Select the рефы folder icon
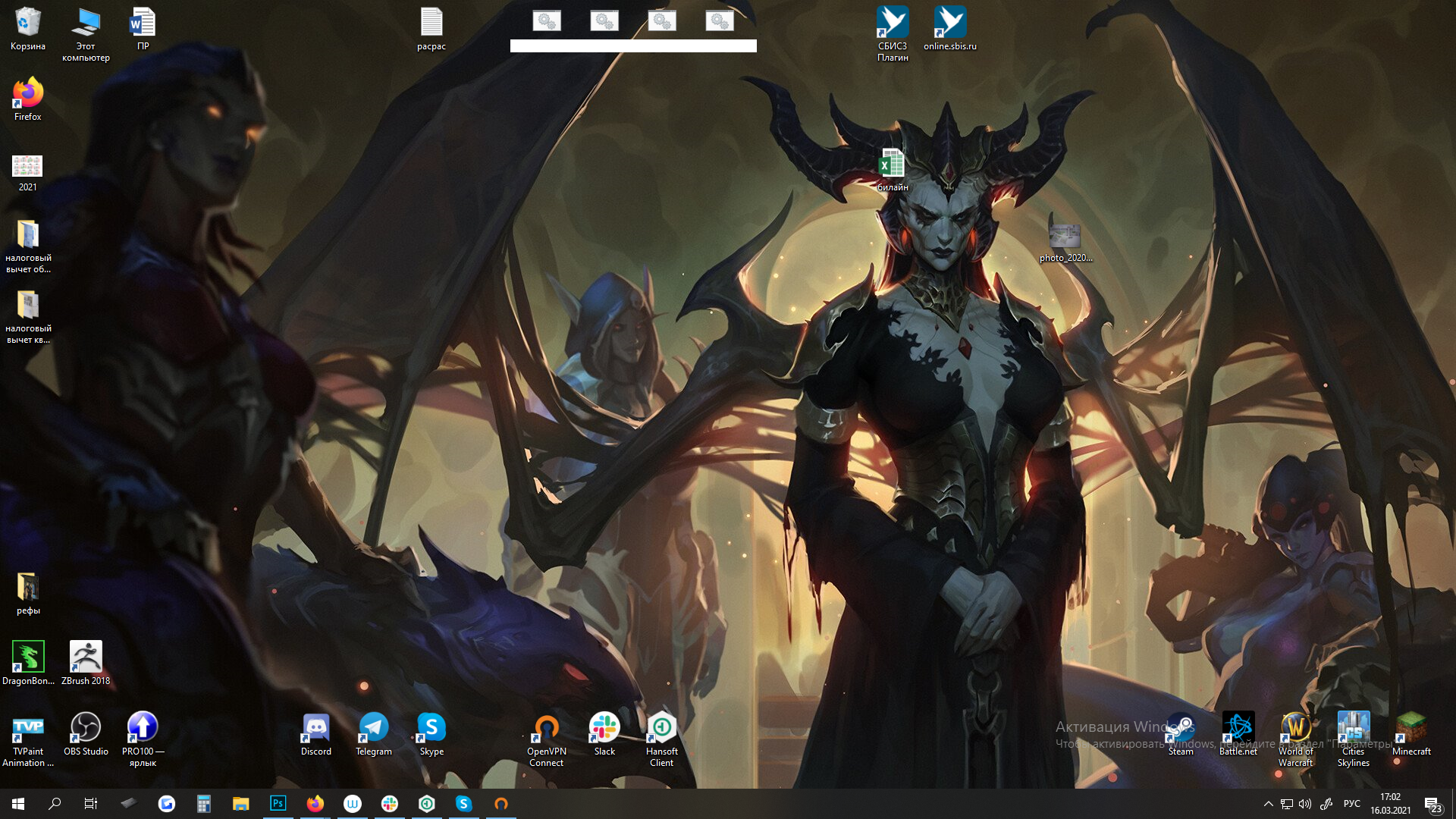The height and width of the screenshot is (819, 1456). [x=28, y=594]
